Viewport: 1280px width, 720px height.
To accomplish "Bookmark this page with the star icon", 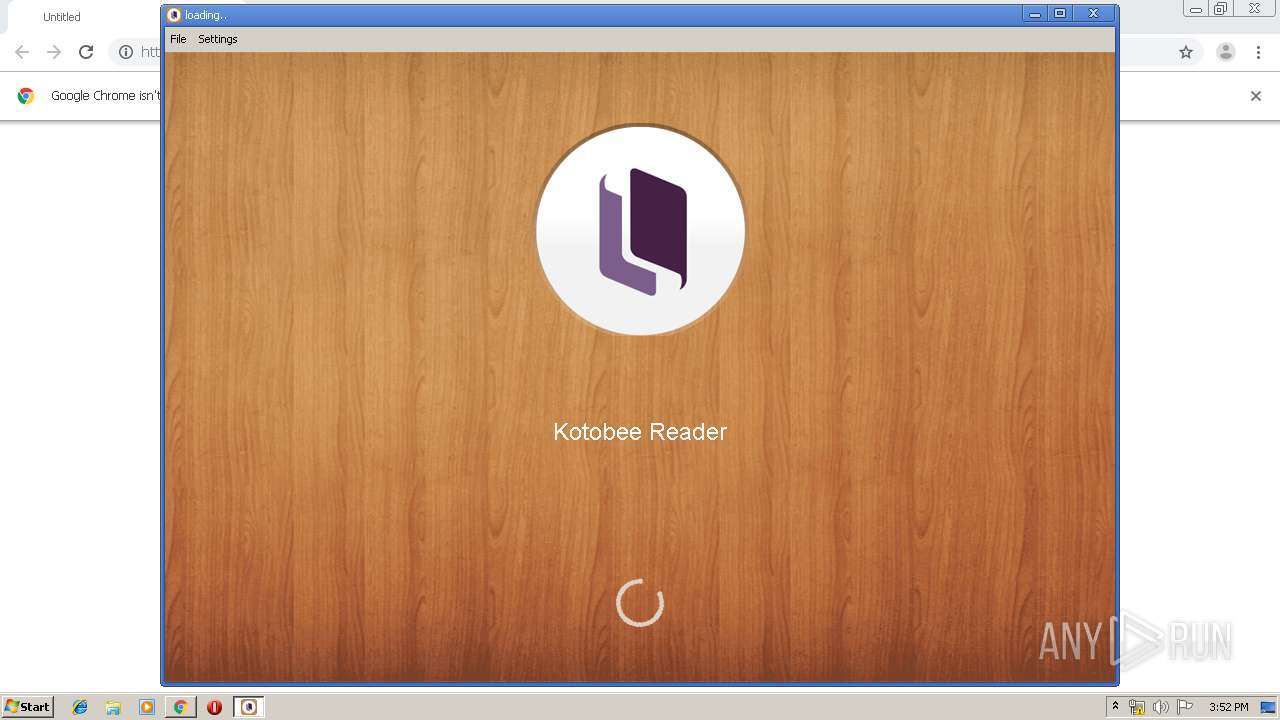I will [x=1186, y=52].
